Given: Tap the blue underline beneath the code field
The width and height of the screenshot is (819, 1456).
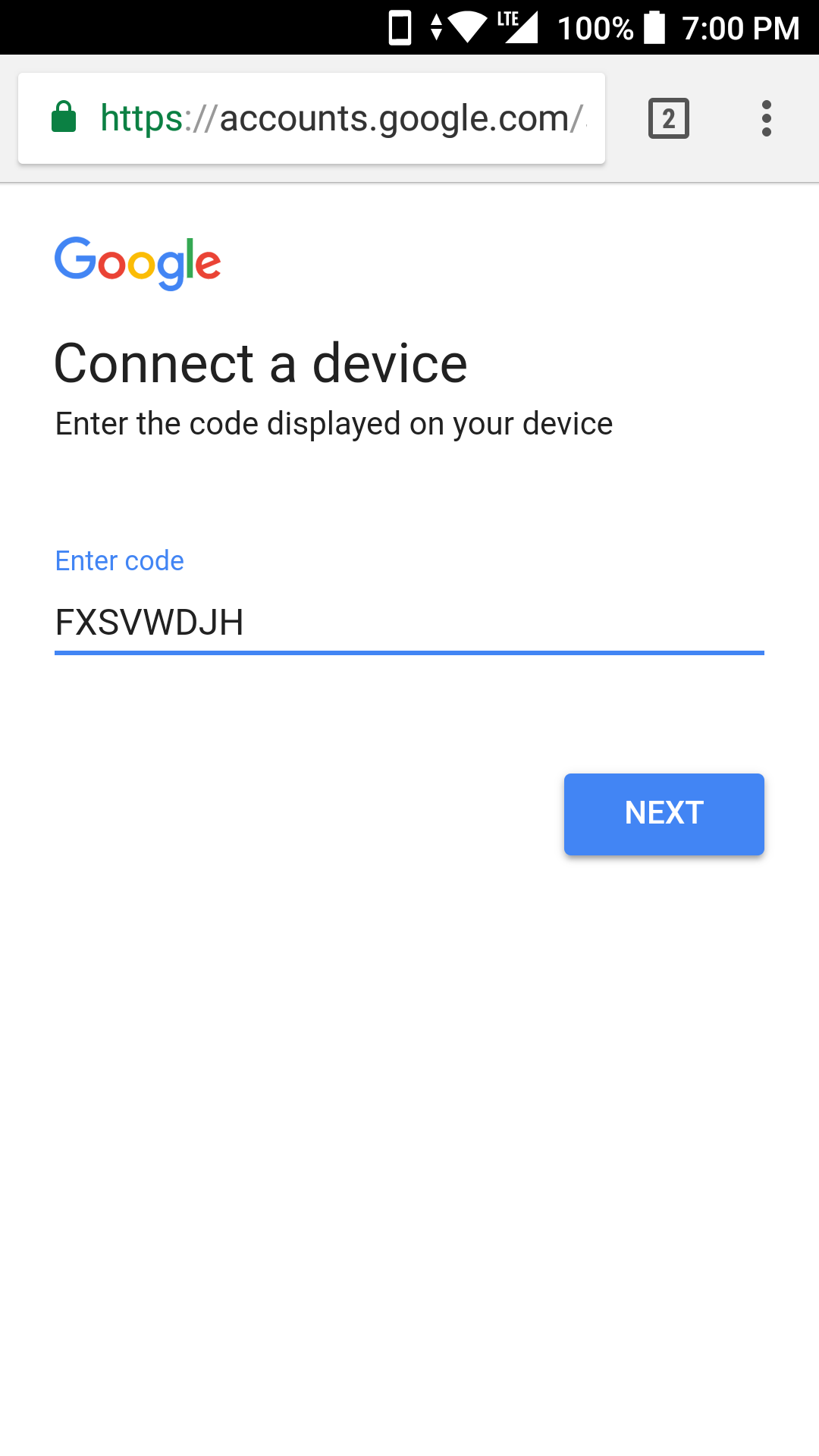Looking at the screenshot, I should tap(409, 652).
